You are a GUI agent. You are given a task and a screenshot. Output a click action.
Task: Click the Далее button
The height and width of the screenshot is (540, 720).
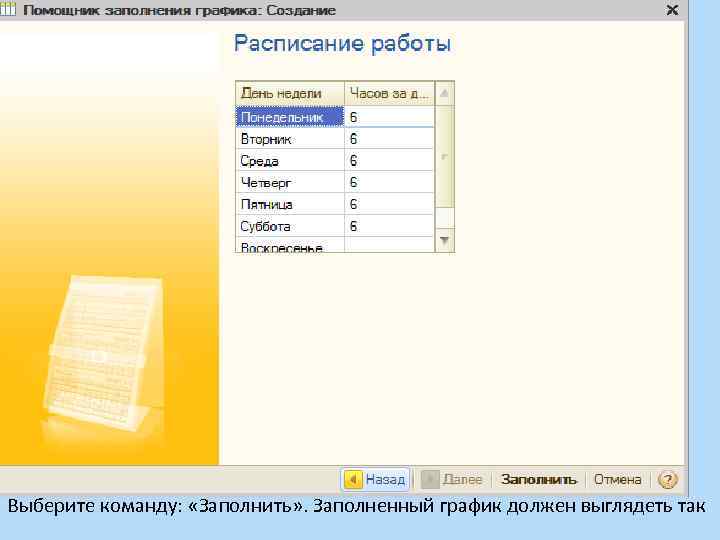452,479
